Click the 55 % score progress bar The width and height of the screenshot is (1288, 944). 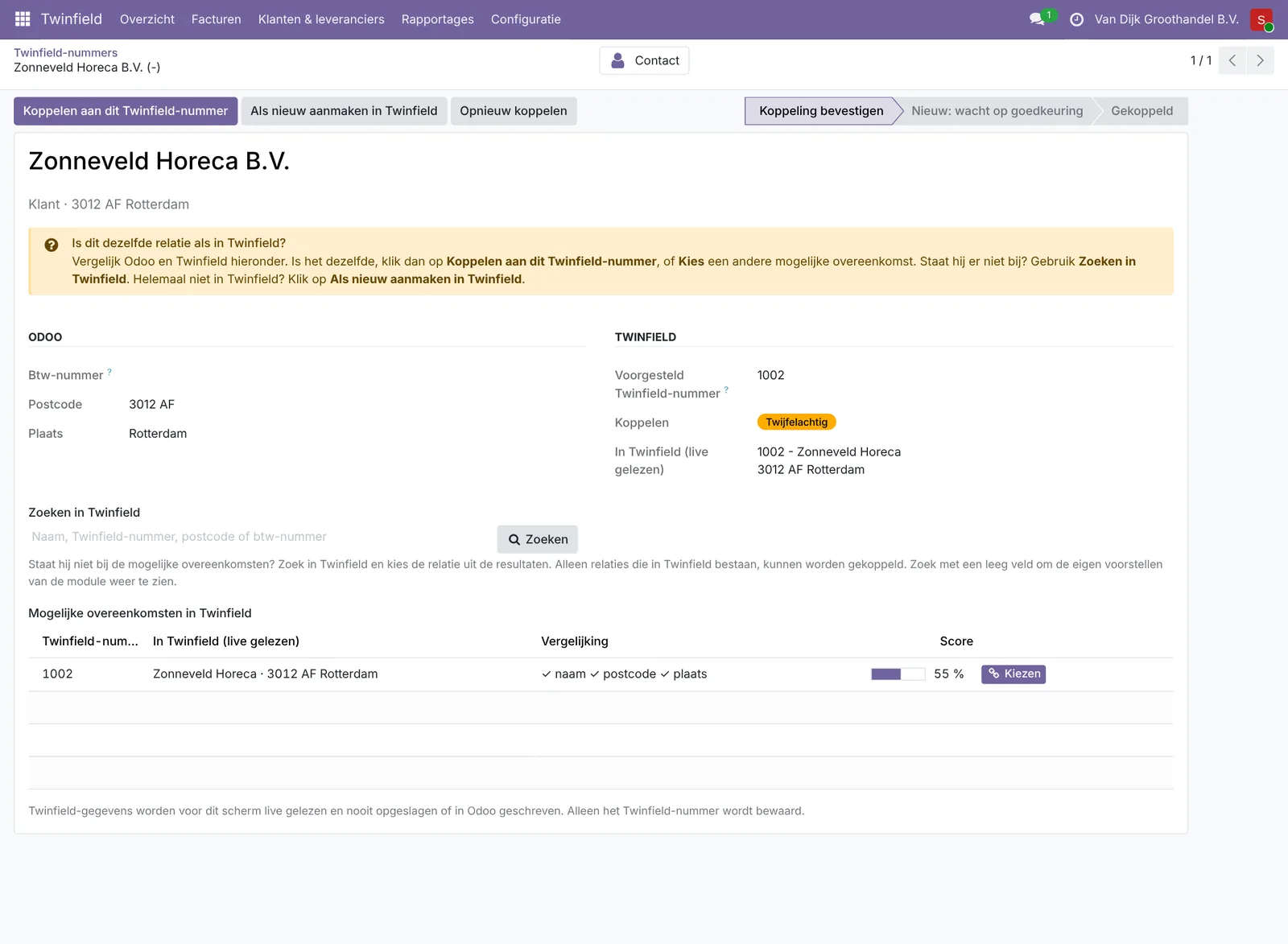(898, 674)
